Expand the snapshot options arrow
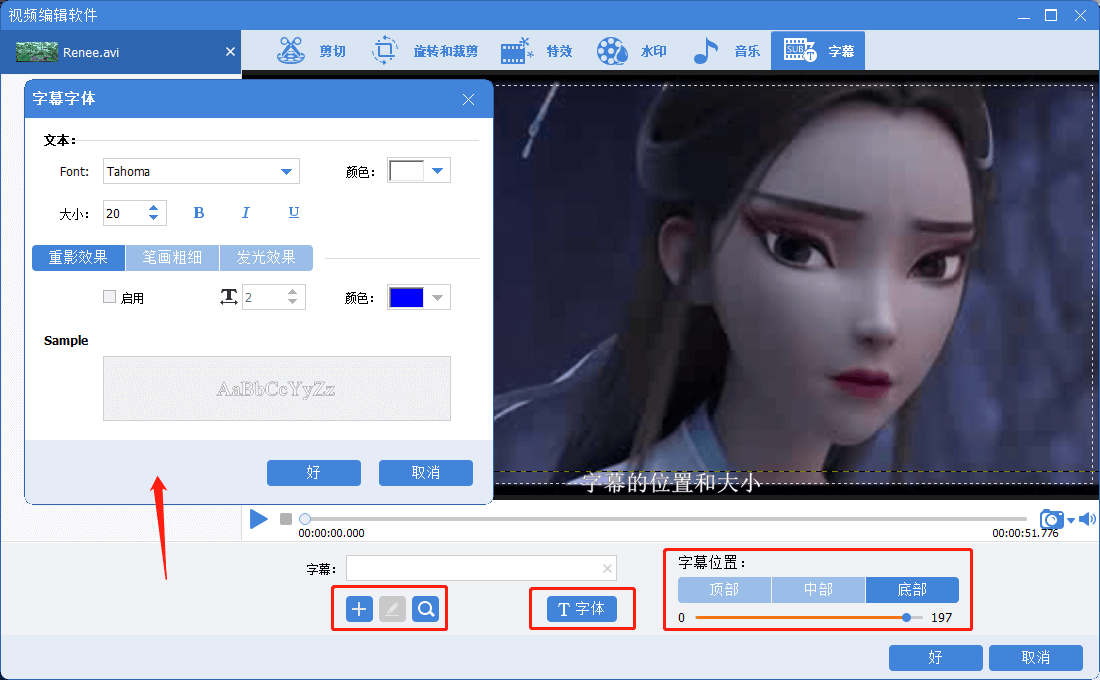The width and height of the screenshot is (1100, 680). coord(1071,521)
